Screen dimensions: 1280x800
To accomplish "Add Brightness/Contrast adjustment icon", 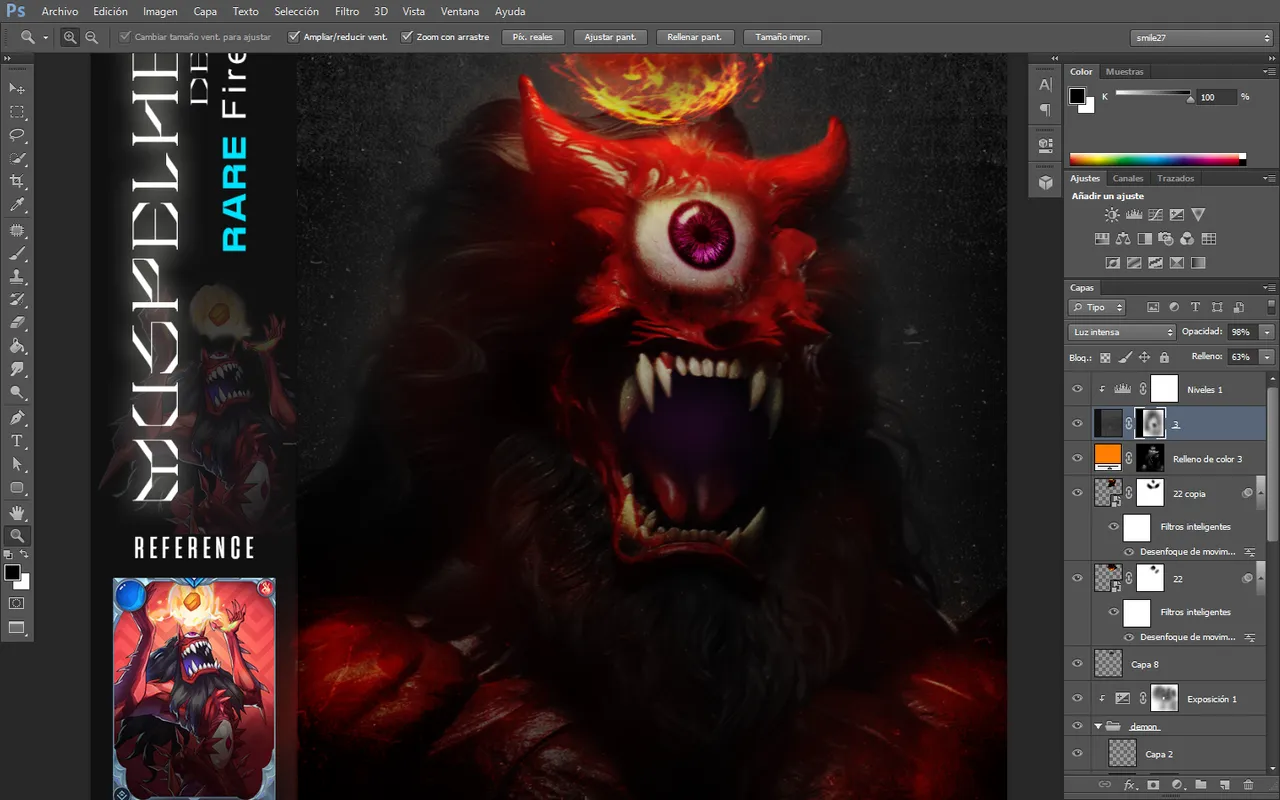I will [x=1112, y=215].
